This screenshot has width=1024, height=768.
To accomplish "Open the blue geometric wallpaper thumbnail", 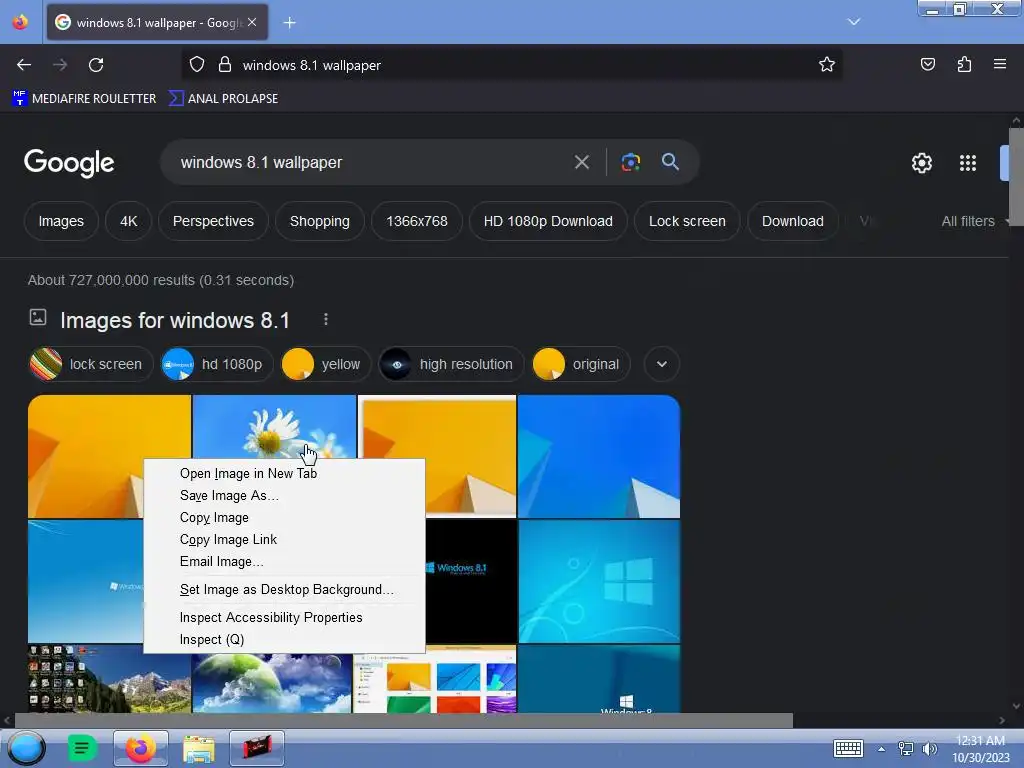I will [599, 456].
